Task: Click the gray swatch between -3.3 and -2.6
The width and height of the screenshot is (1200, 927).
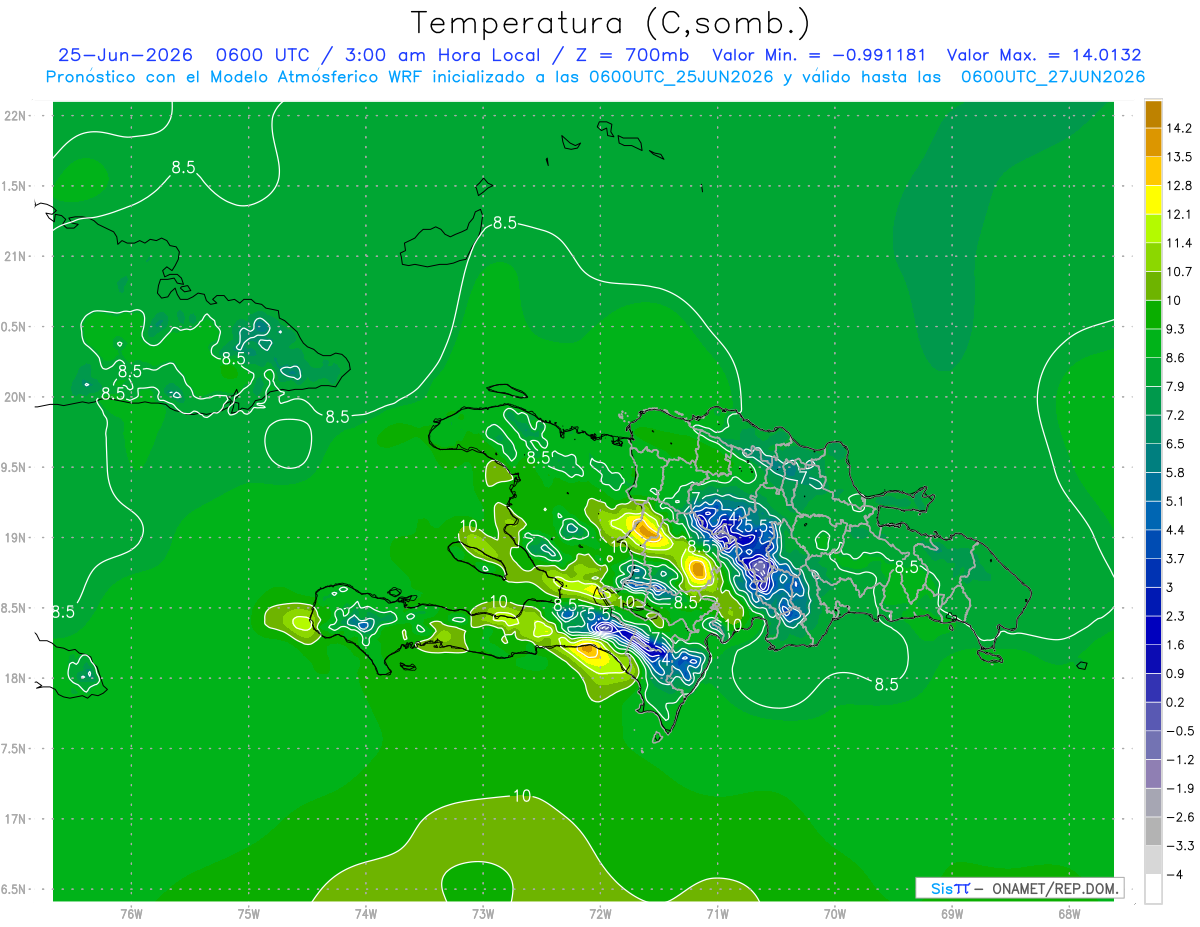Action: 1153,832
